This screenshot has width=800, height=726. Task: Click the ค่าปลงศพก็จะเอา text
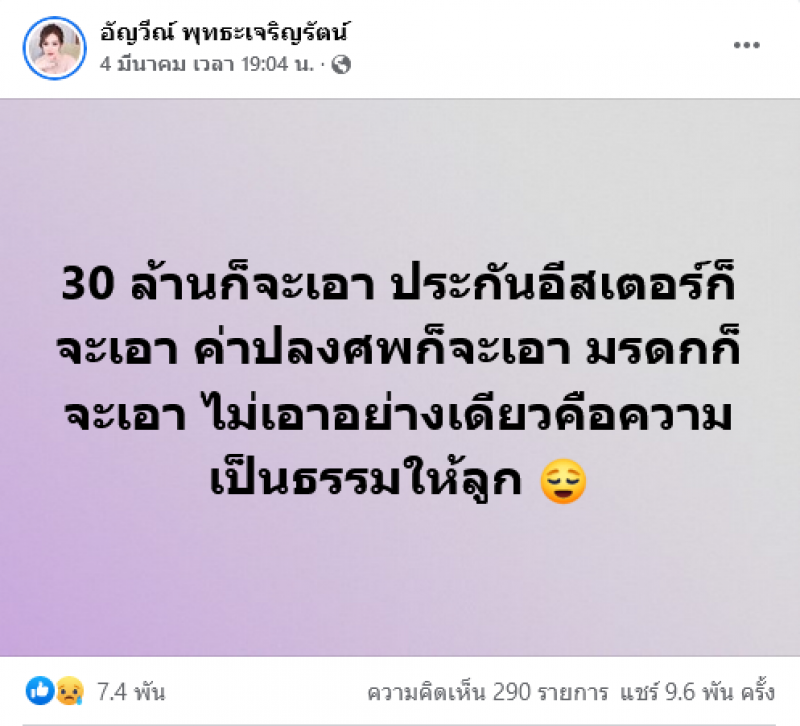(x=382, y=348)
